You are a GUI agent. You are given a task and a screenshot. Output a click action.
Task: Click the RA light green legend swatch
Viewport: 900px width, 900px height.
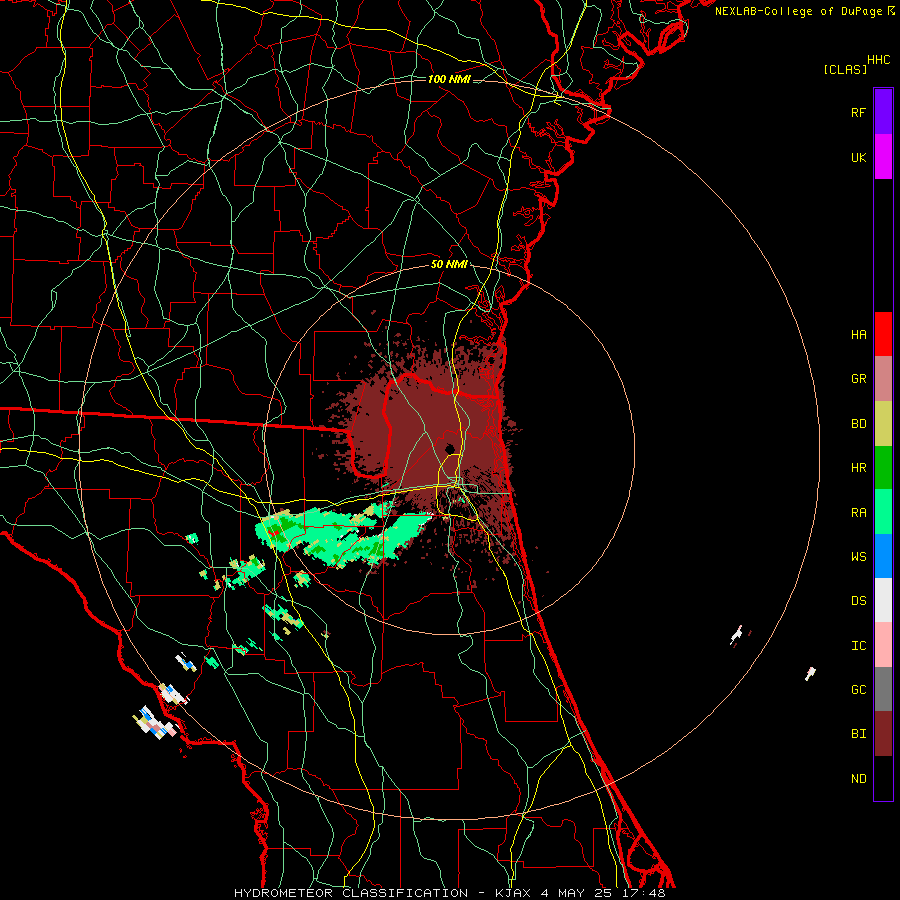(x=883, y=512)
